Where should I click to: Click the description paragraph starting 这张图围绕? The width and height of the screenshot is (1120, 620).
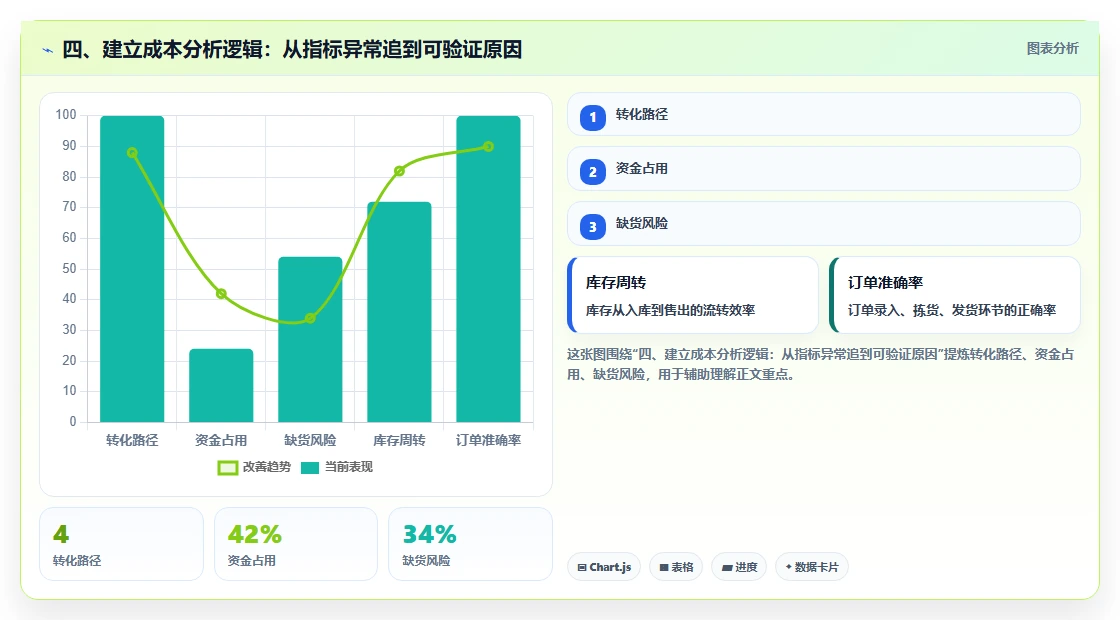coord(820,364)
